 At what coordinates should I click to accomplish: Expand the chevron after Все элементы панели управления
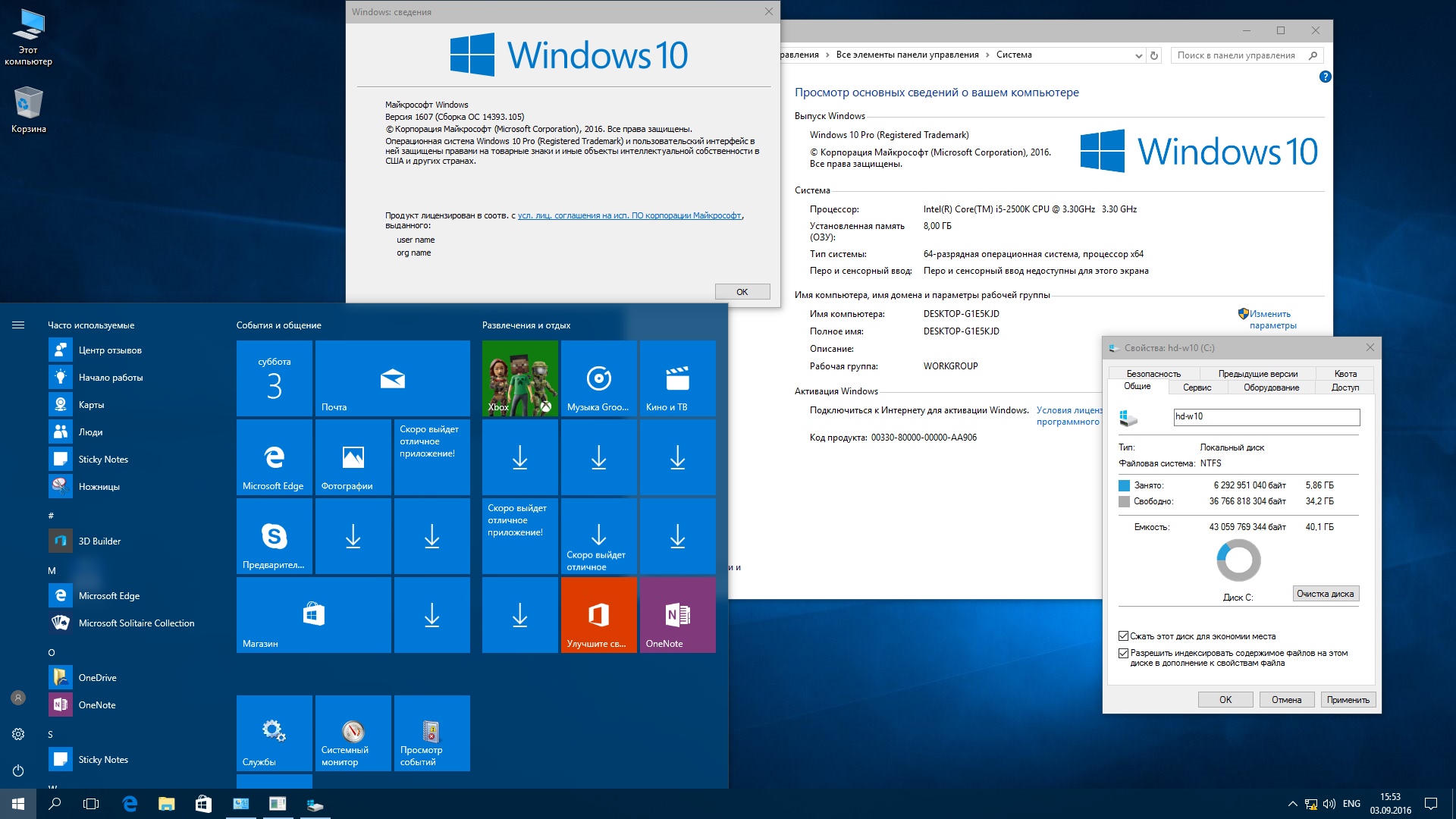pyautogui.click(x=987, y=55)
